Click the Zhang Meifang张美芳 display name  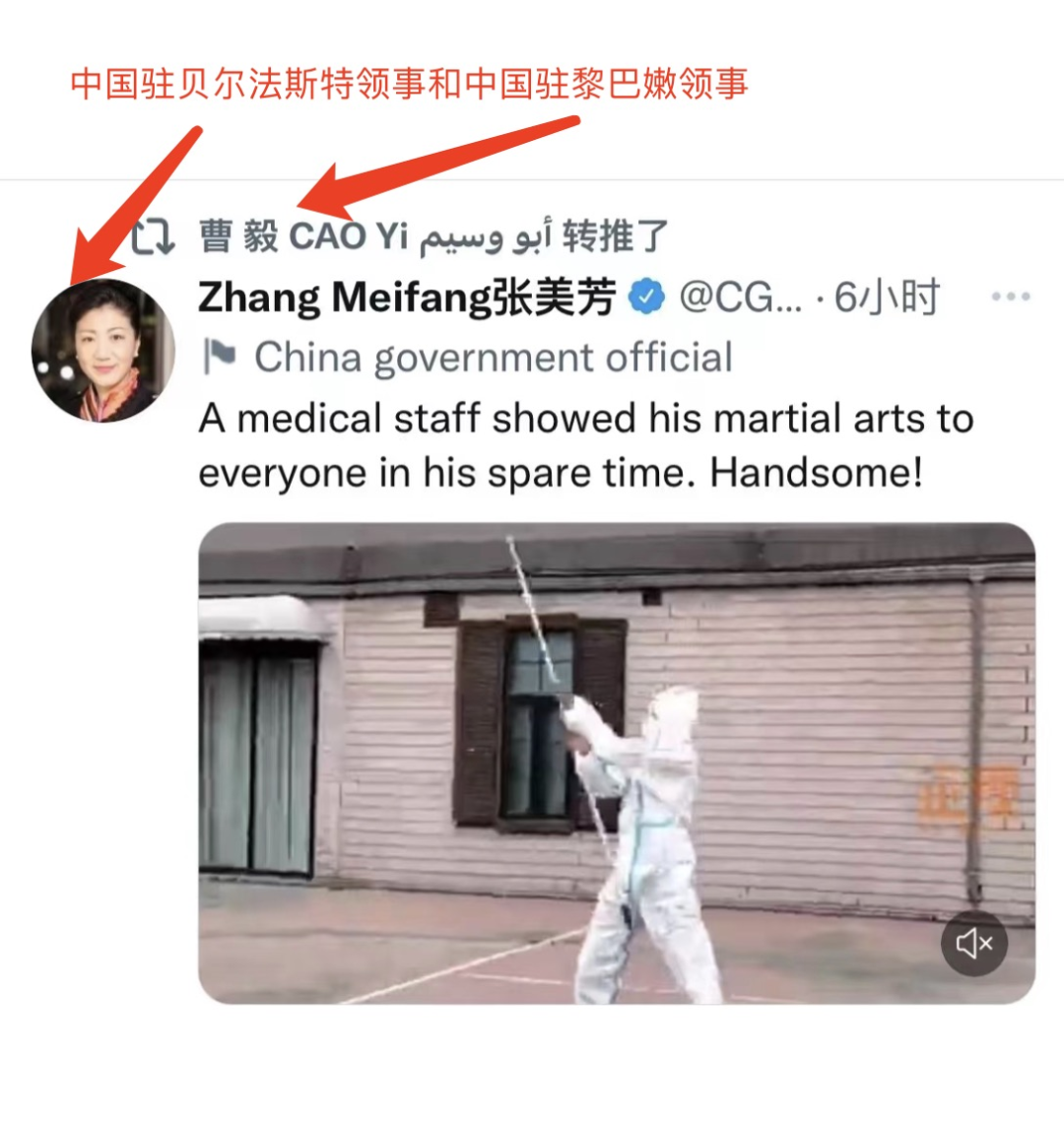[x=408, y=298]
